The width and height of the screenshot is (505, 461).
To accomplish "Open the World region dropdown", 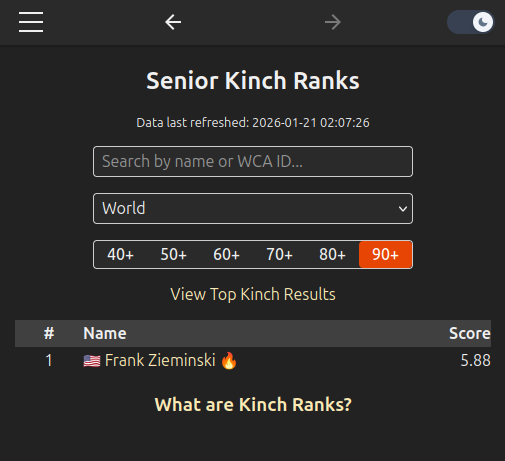I will (253, 209).
